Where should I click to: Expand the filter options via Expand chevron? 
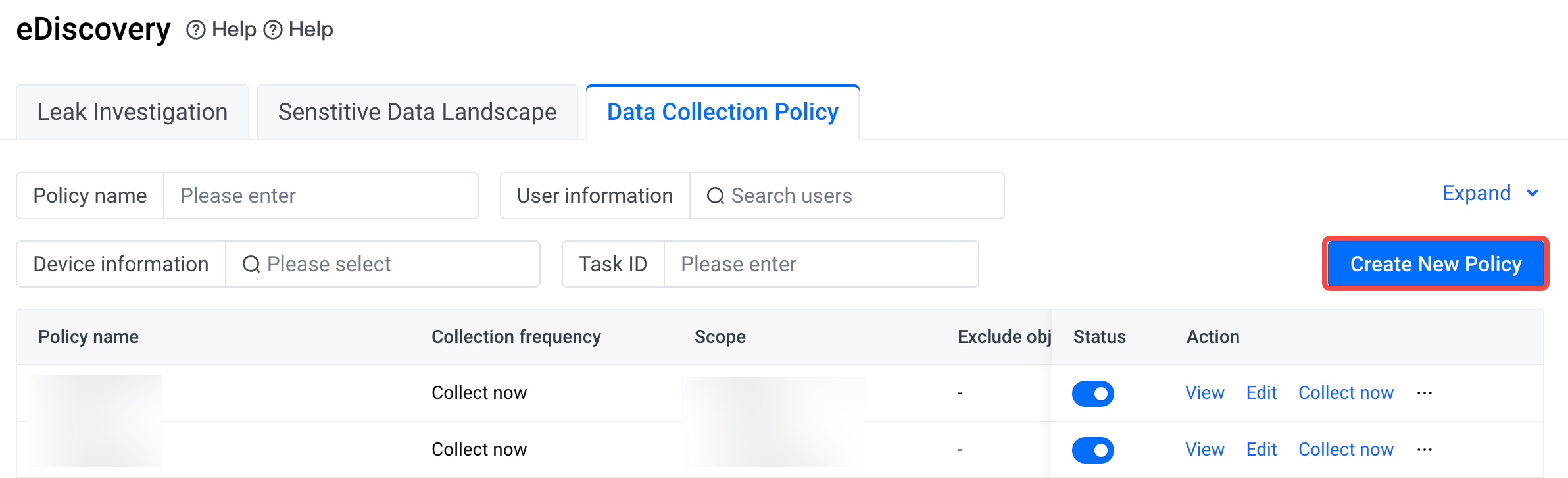(1532, 193)
